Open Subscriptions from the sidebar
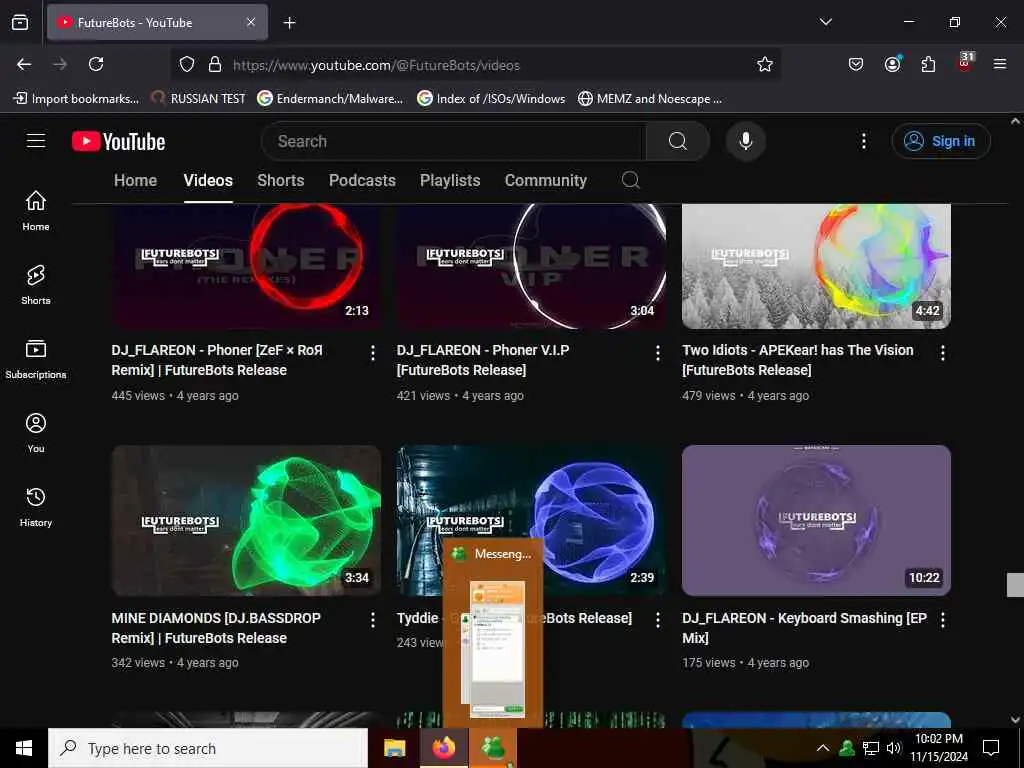Viewport: 1024px width, 768px height. [36, 359]
